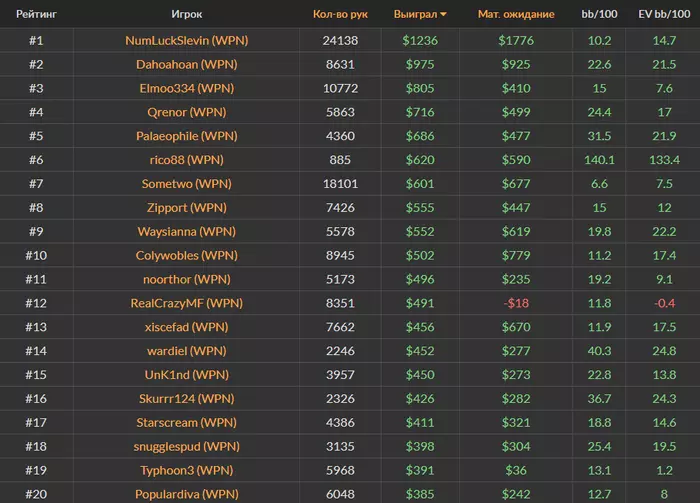
Task: Select hands count 8631
Action: pyautogui.click(x=340, y=64)
